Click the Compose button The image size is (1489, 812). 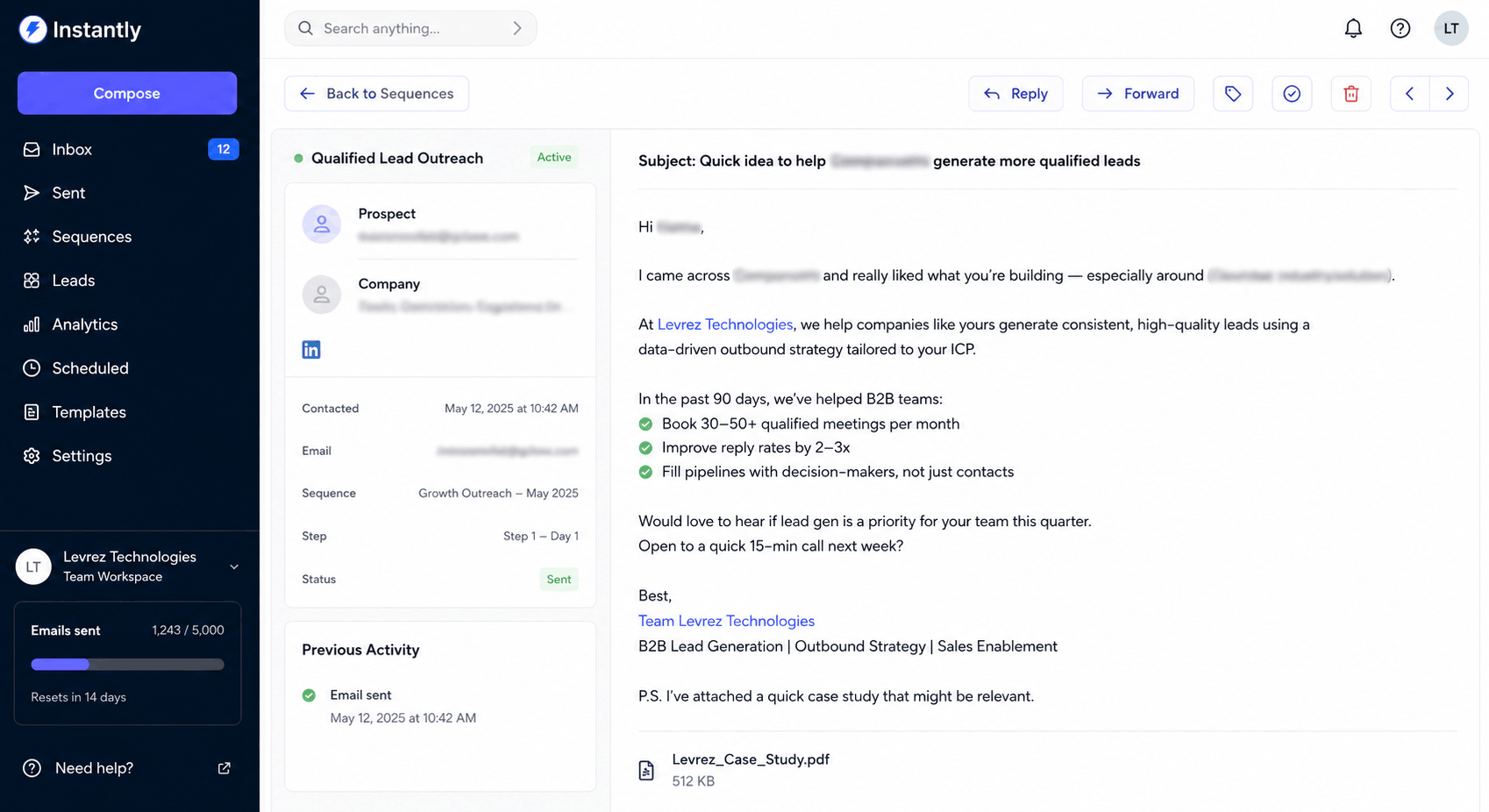(x=127, y=93)
